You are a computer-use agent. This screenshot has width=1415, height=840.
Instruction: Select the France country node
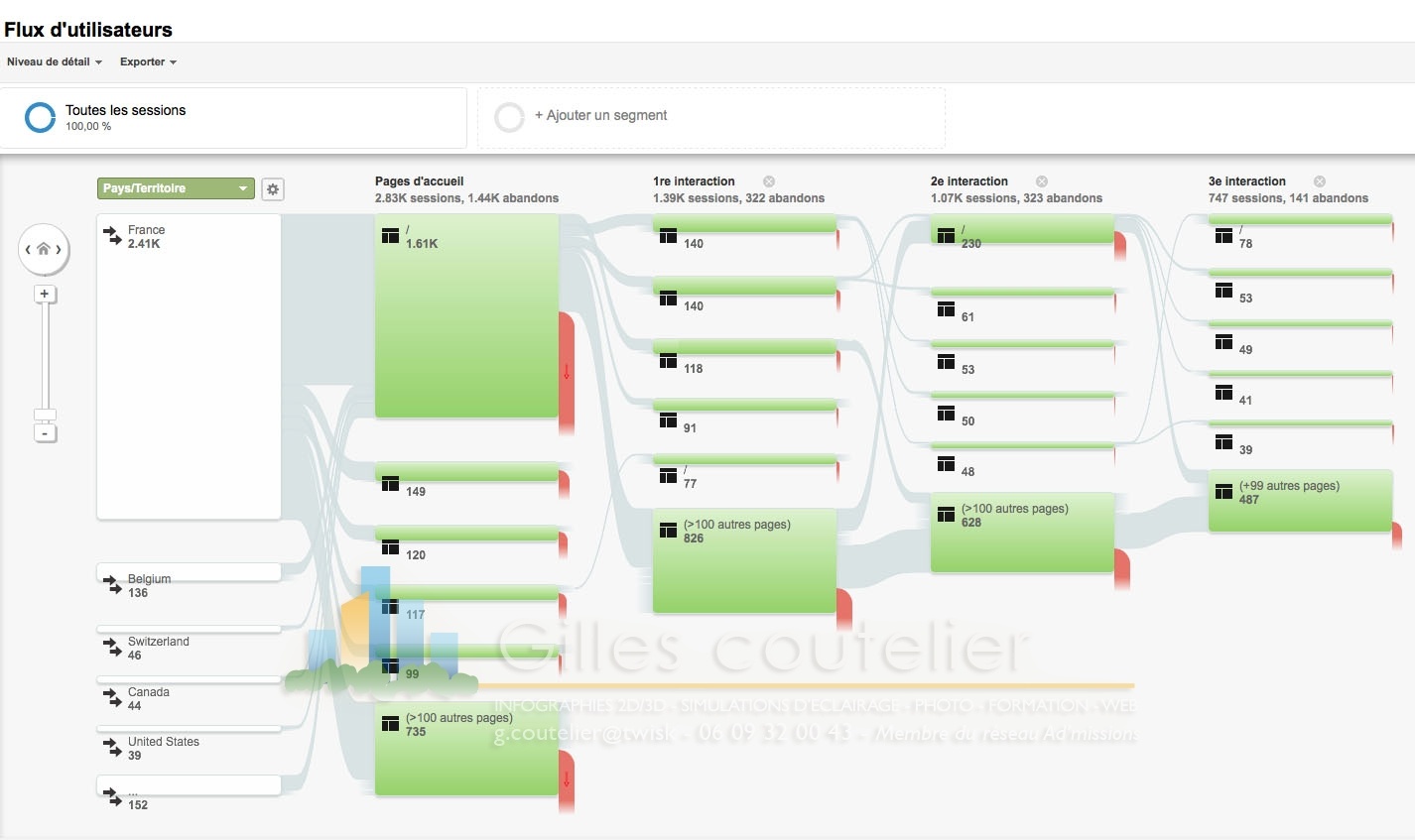click(x=189, y=367)
